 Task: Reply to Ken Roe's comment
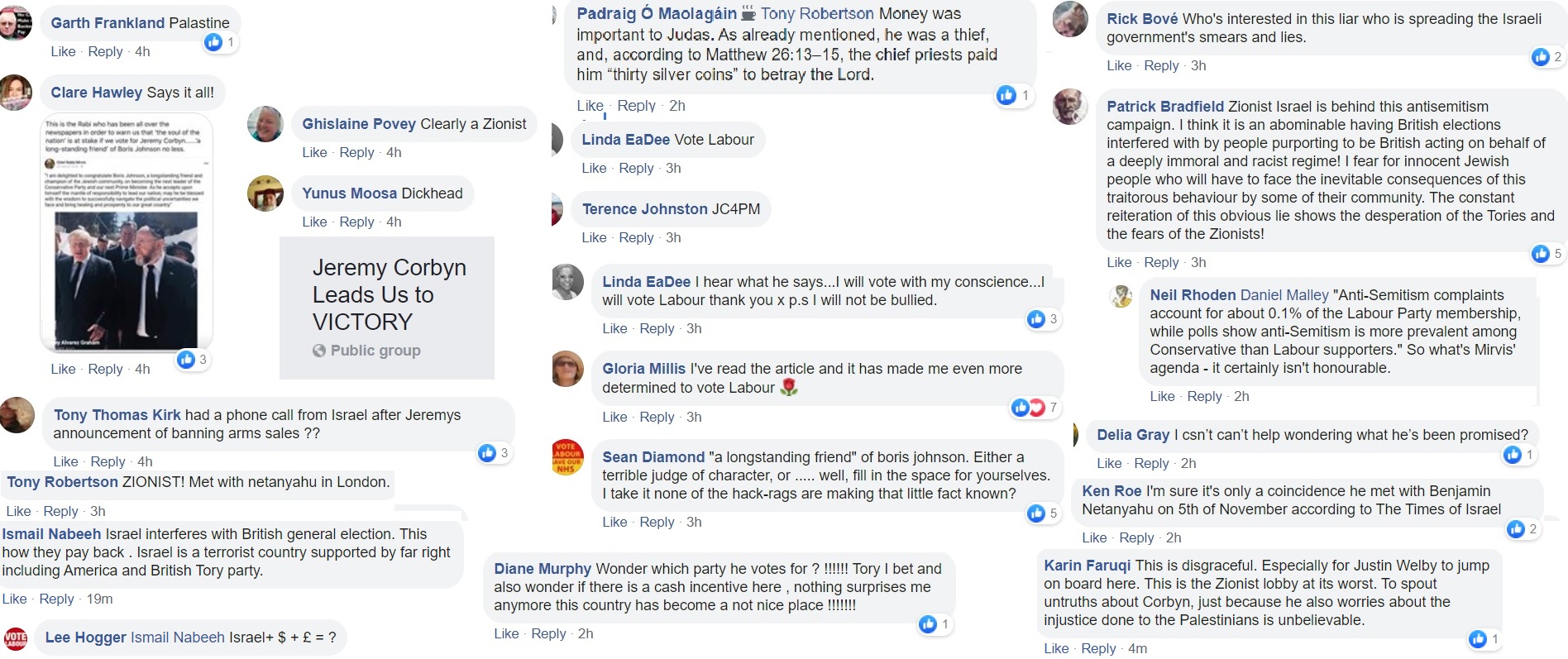pyautogui.click(x=1136, y=537)
